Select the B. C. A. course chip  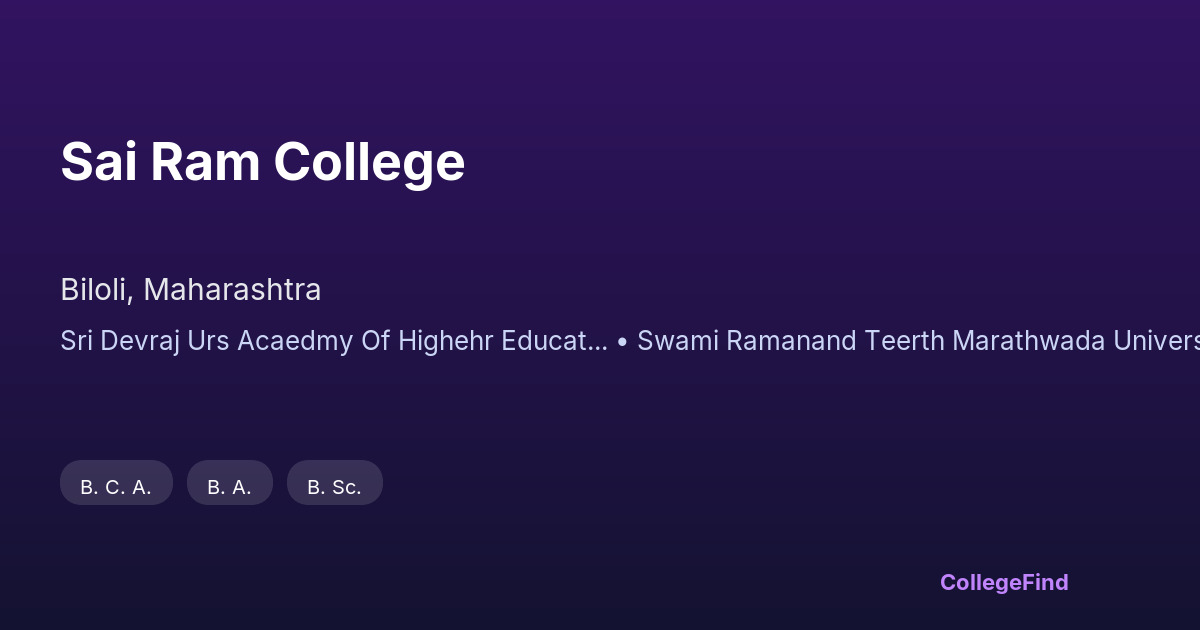(x=116, y=487)
